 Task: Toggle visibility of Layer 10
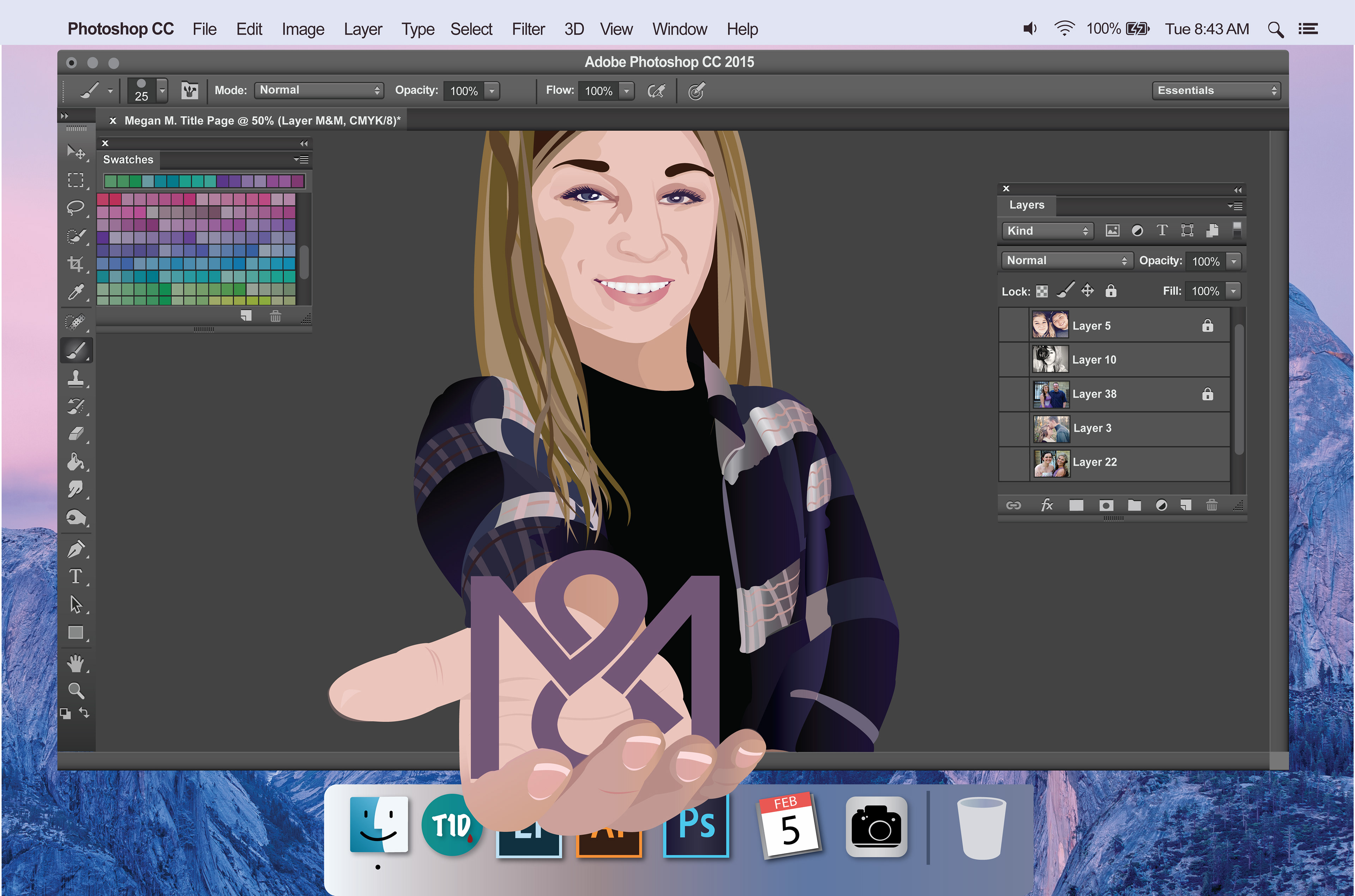(1014, 359)
